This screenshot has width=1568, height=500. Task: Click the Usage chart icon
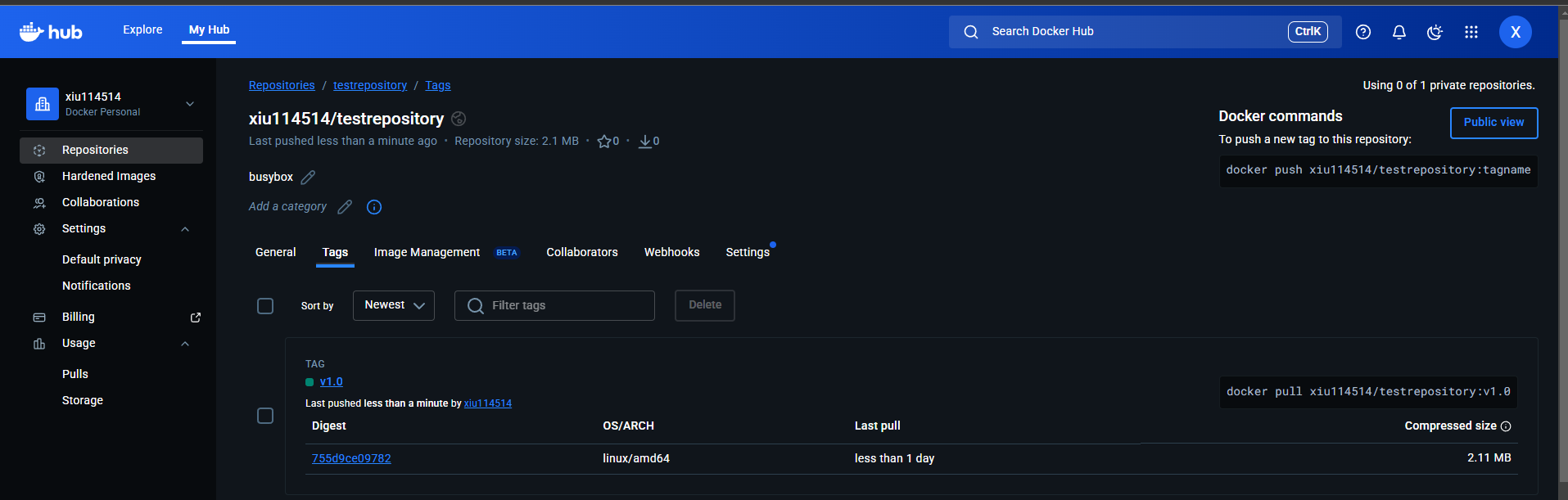point(39,344)
